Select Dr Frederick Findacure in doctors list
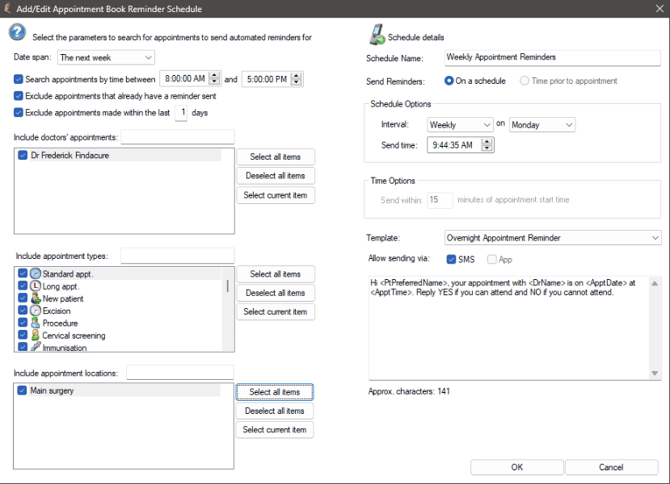This screenshot has width=670, height=484. (68, 156)
